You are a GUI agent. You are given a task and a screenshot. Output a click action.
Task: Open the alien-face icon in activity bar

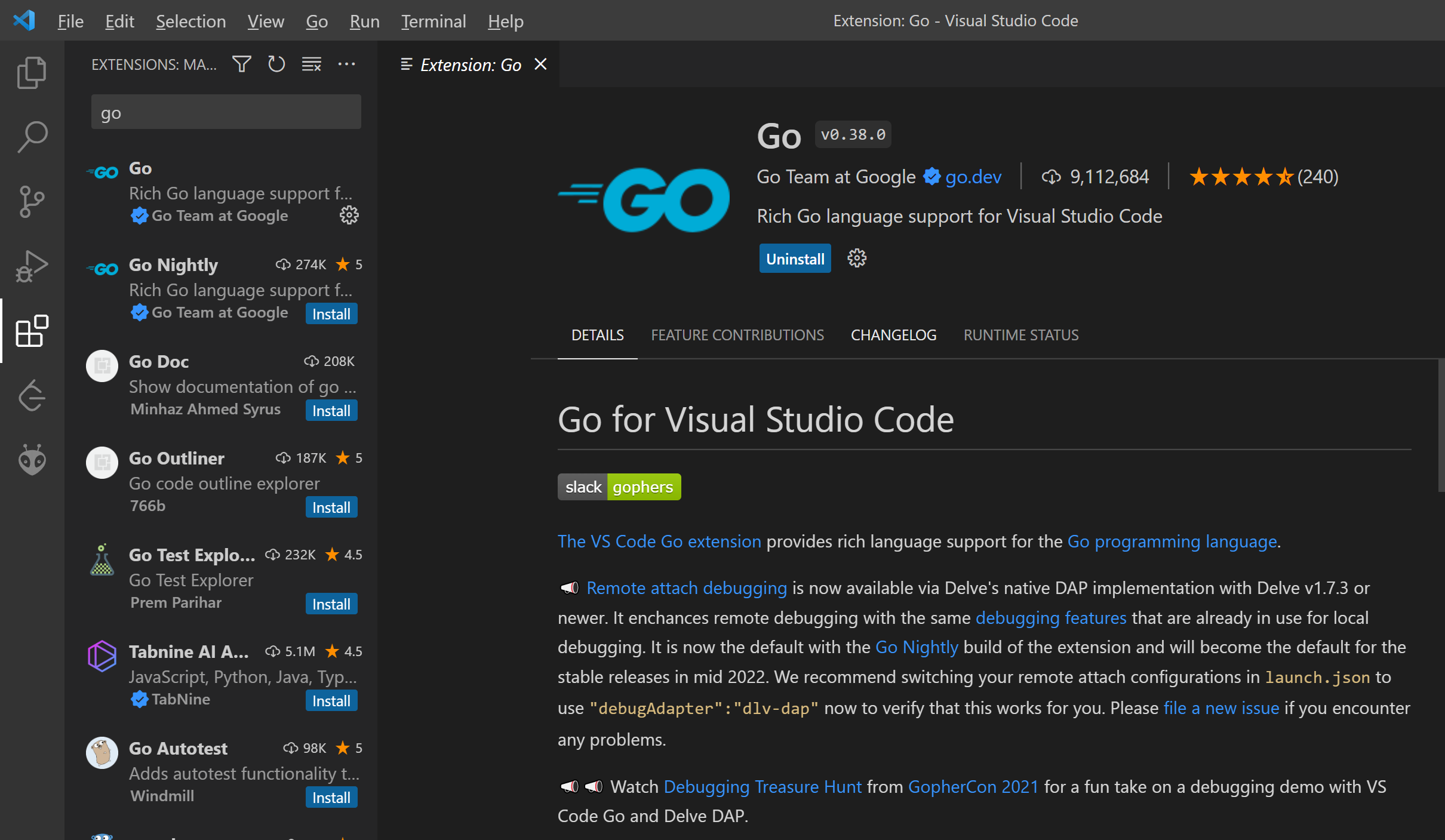32,460
